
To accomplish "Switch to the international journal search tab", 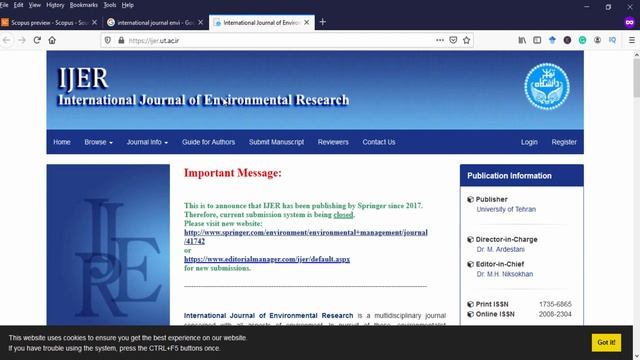I will coord(154,22).
